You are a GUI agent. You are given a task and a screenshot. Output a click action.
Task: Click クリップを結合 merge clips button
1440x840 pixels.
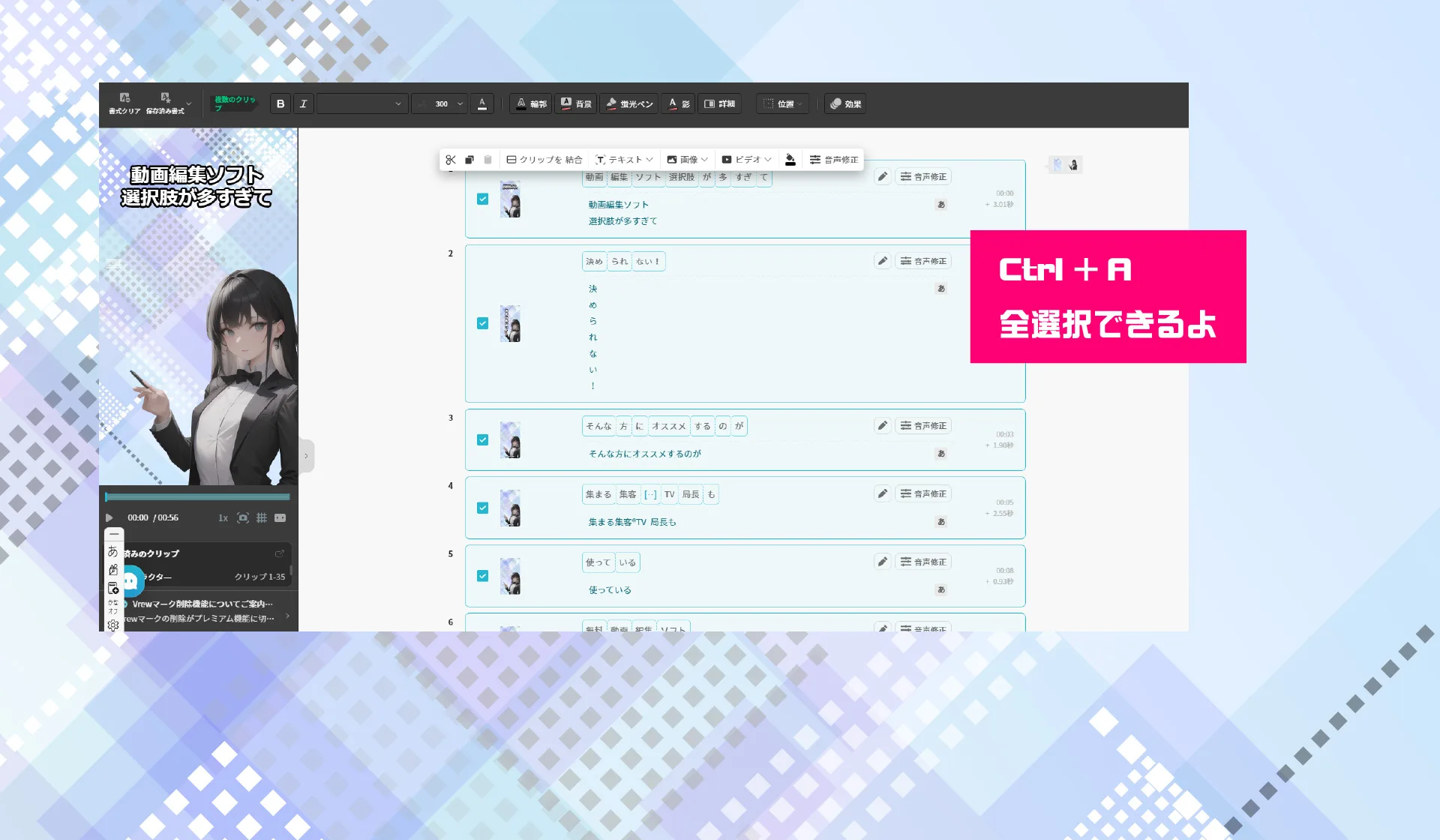click(544, 160)
